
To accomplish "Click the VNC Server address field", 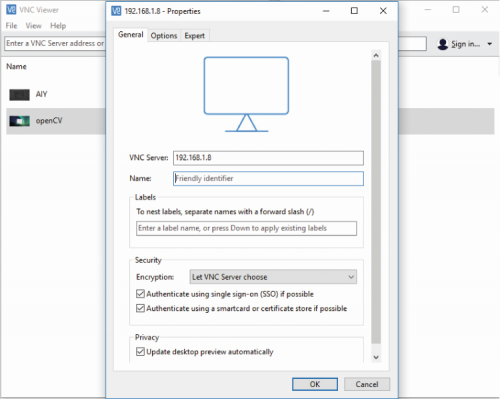I will tap(268, 158).
